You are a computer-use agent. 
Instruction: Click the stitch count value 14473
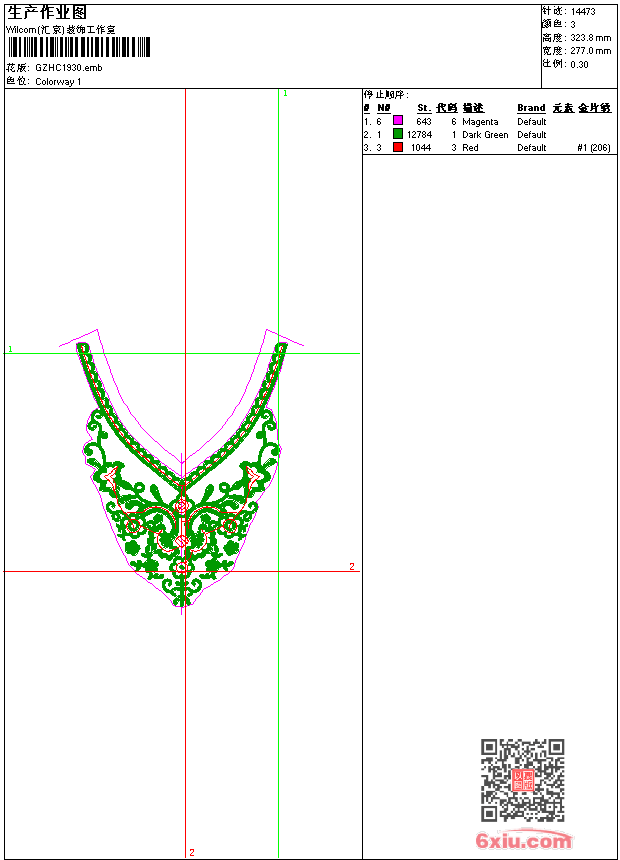583,11
